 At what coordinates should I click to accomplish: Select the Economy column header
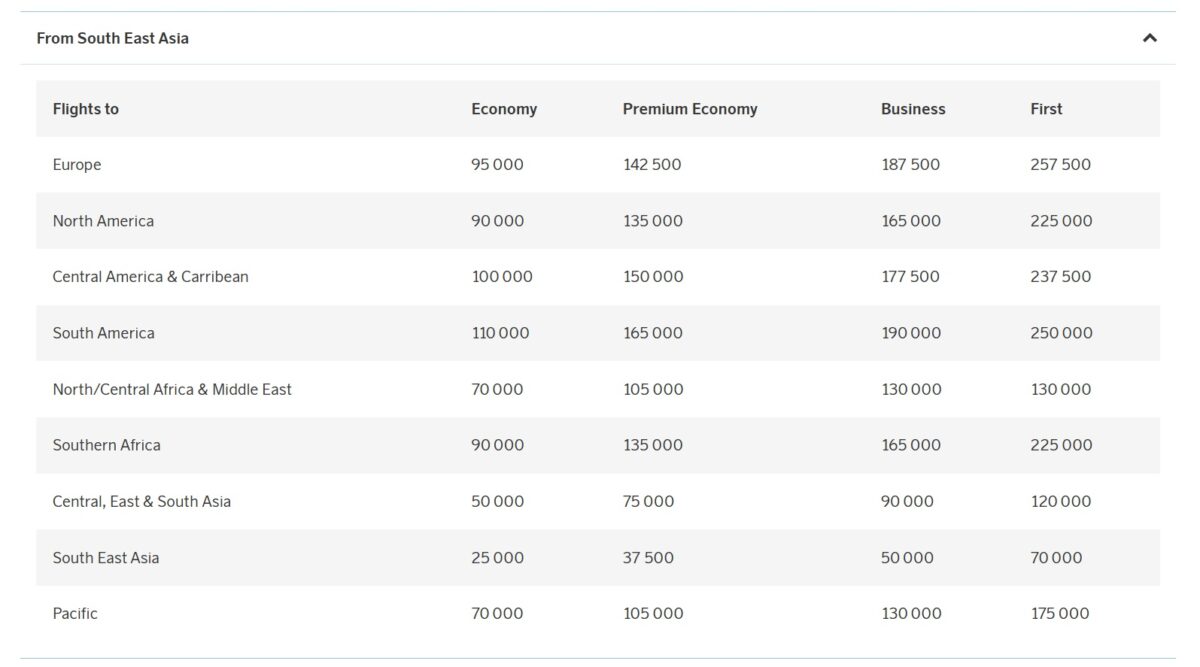505,109
